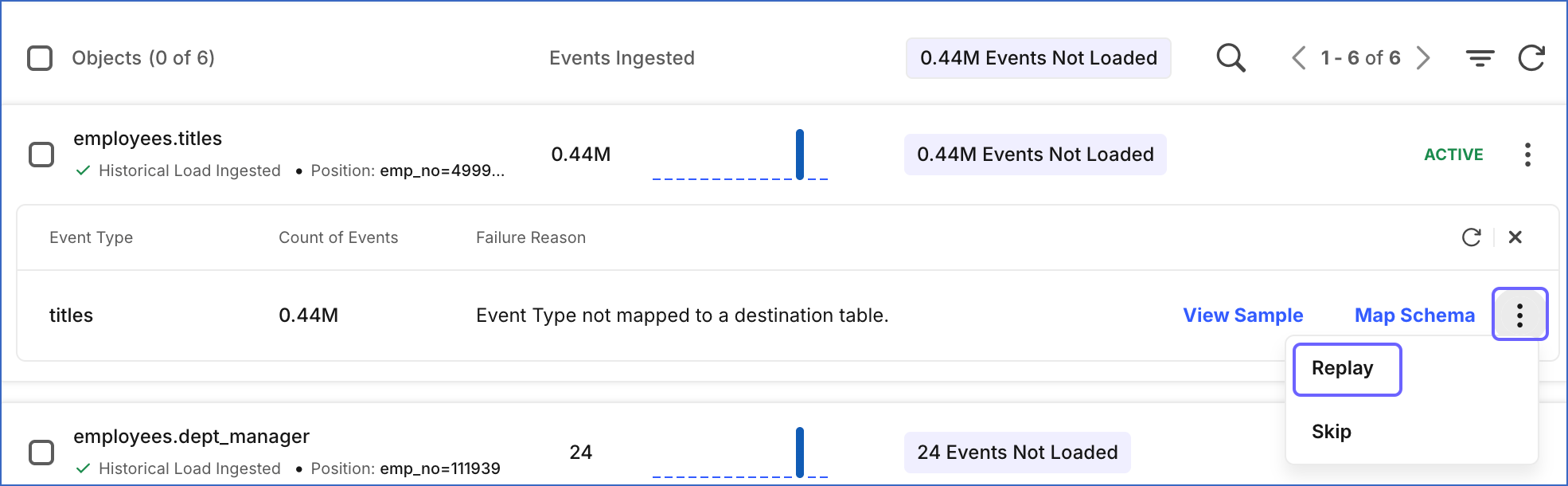This screenshot has width=1568, height=486.
Task: Click the ACTIVE status label
Action: (x=1453, y=155)
